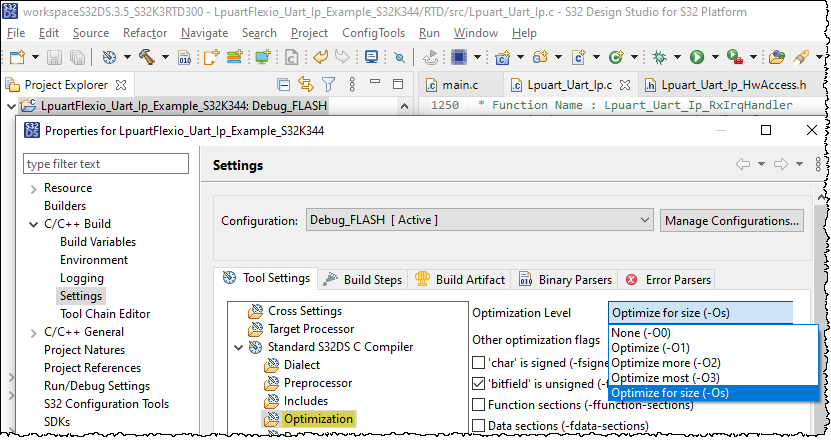Enable Function sections checkbox

click(x=479, y=405)
